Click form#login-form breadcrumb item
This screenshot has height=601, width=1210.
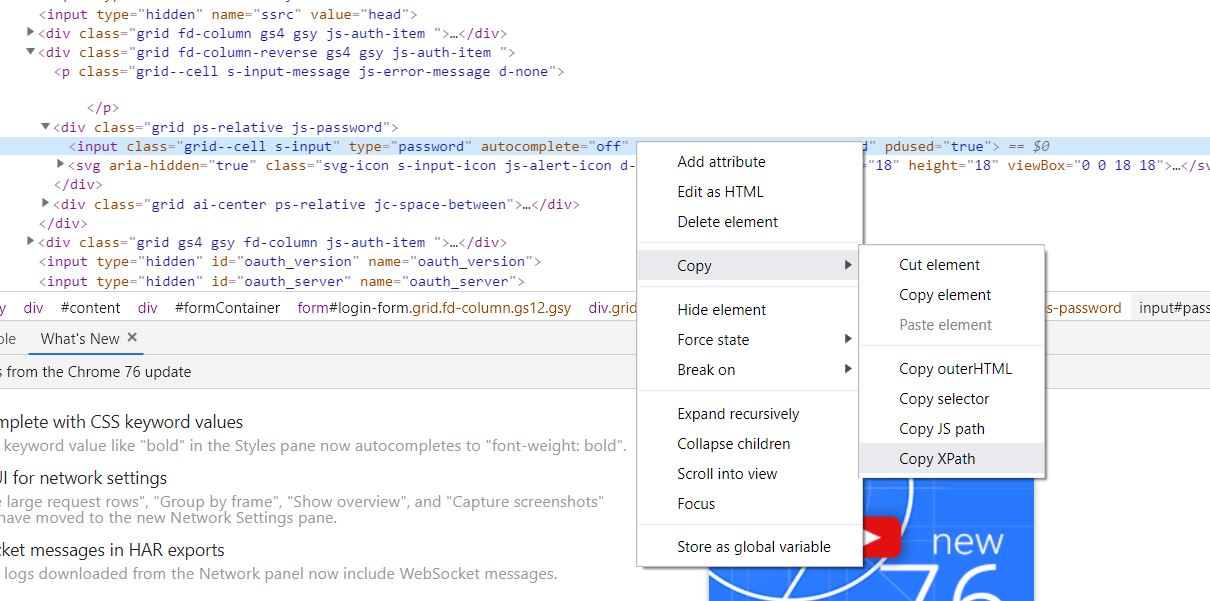434,308
